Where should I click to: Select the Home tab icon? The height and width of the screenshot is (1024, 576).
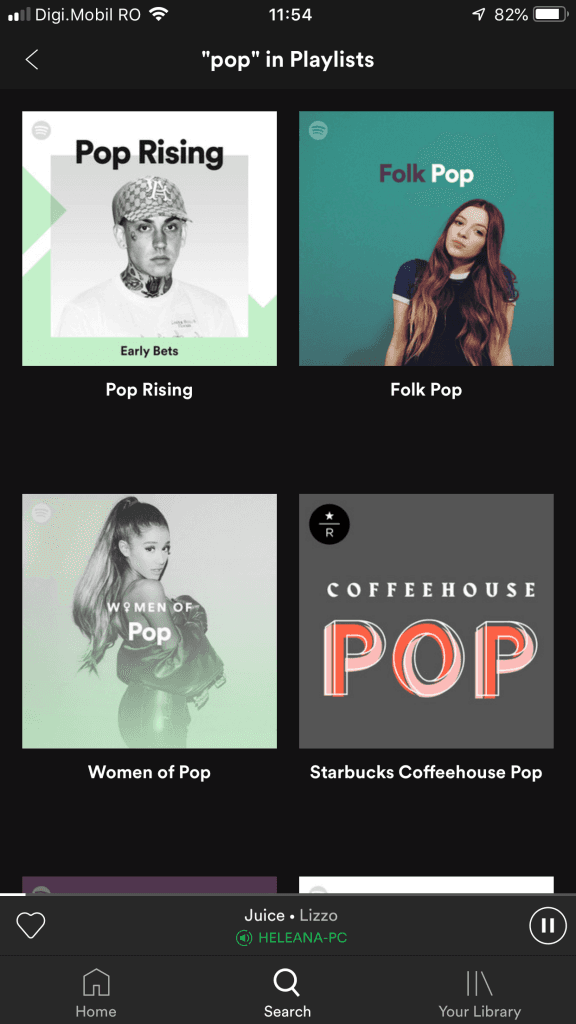[x=96, y=983]
